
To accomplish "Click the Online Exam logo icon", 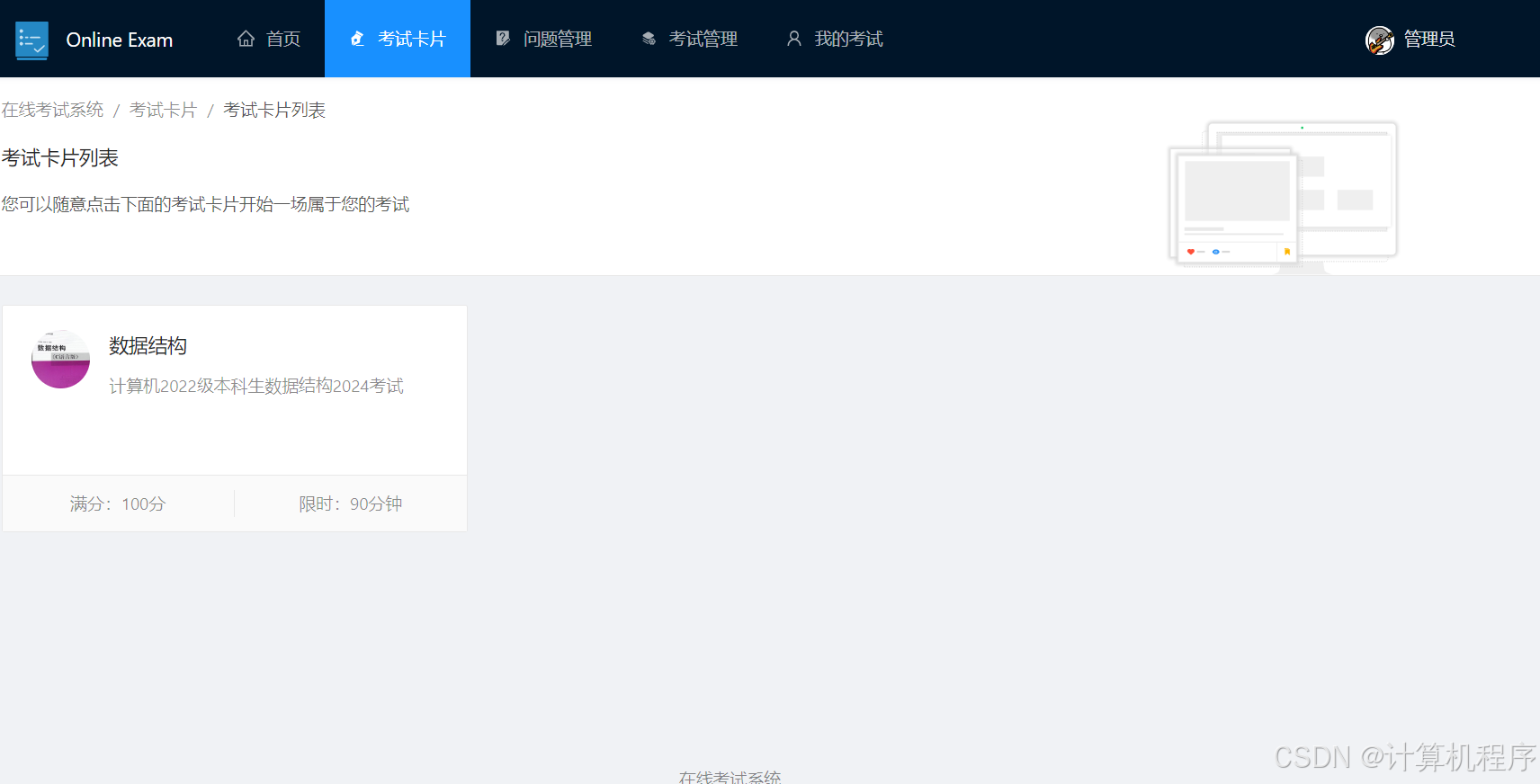I will pyautogui.click(x=32, y=40).
